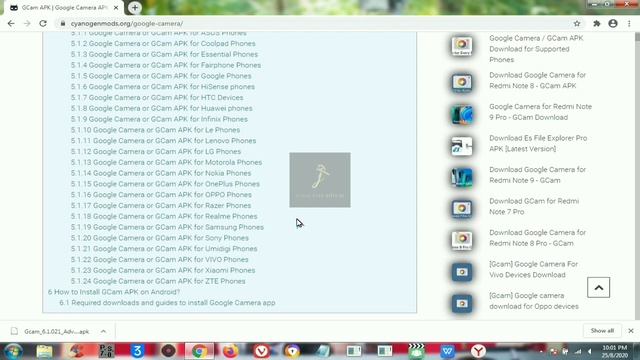Image resolution: width=640 pixels, height=360 pixels.
Task: Open the Chrome three-dot menu
Action: point(629,24)
